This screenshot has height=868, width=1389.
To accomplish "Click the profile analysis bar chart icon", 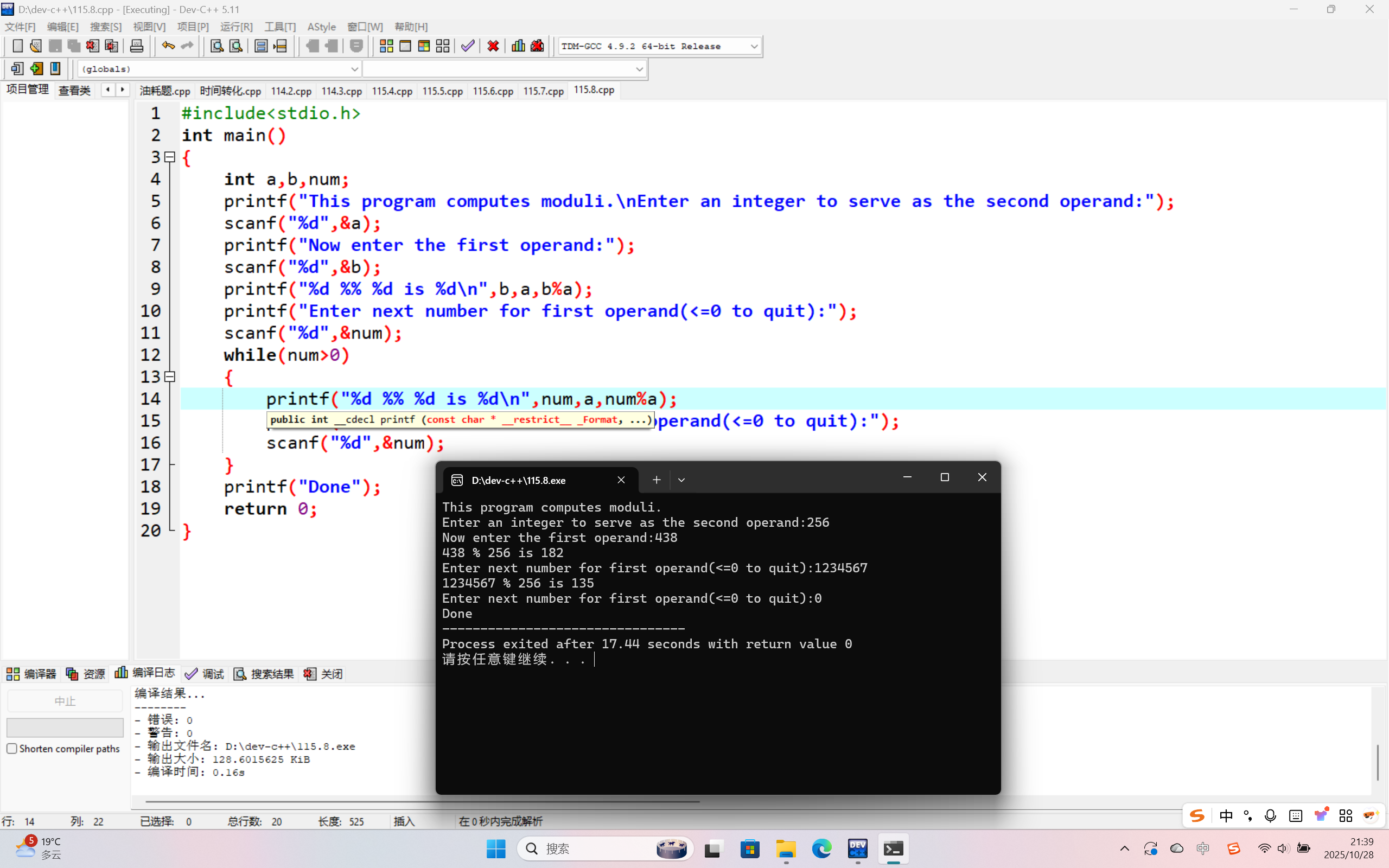I will (x=518, y=46).
